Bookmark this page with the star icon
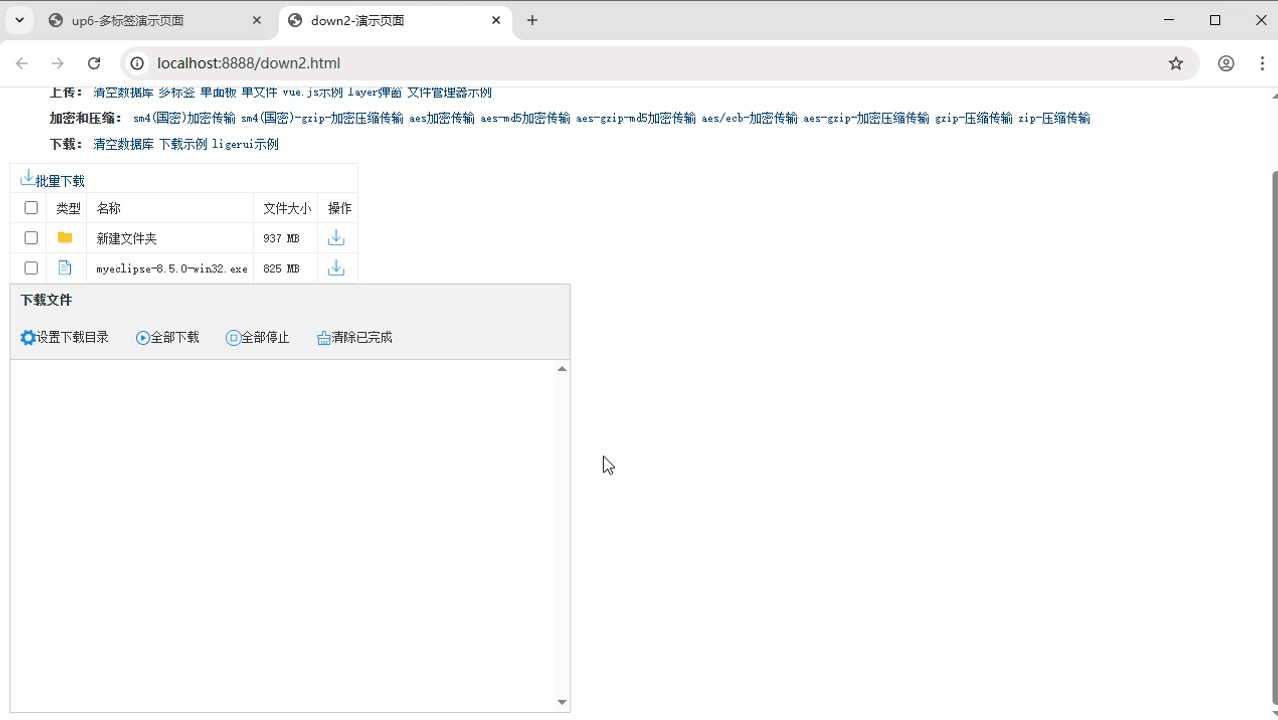Image resolution: width=1278 pixels, height=720 pixels. 1176,63
